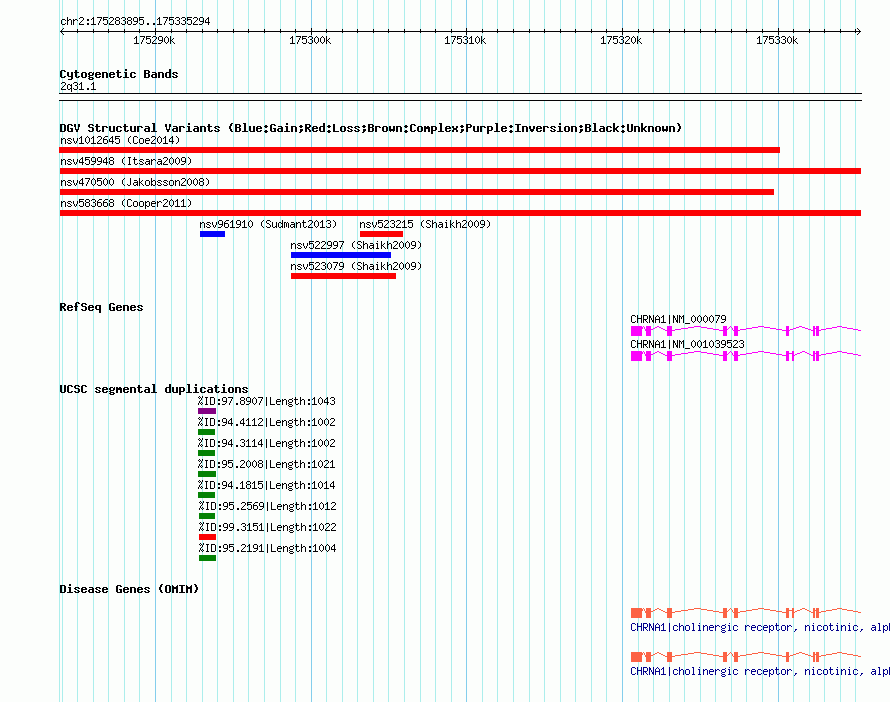The height and width of the screenshot is (702, 890).
Task: Select the nsv459948 (Itsara2009) variant label
Action: (126, 161)
